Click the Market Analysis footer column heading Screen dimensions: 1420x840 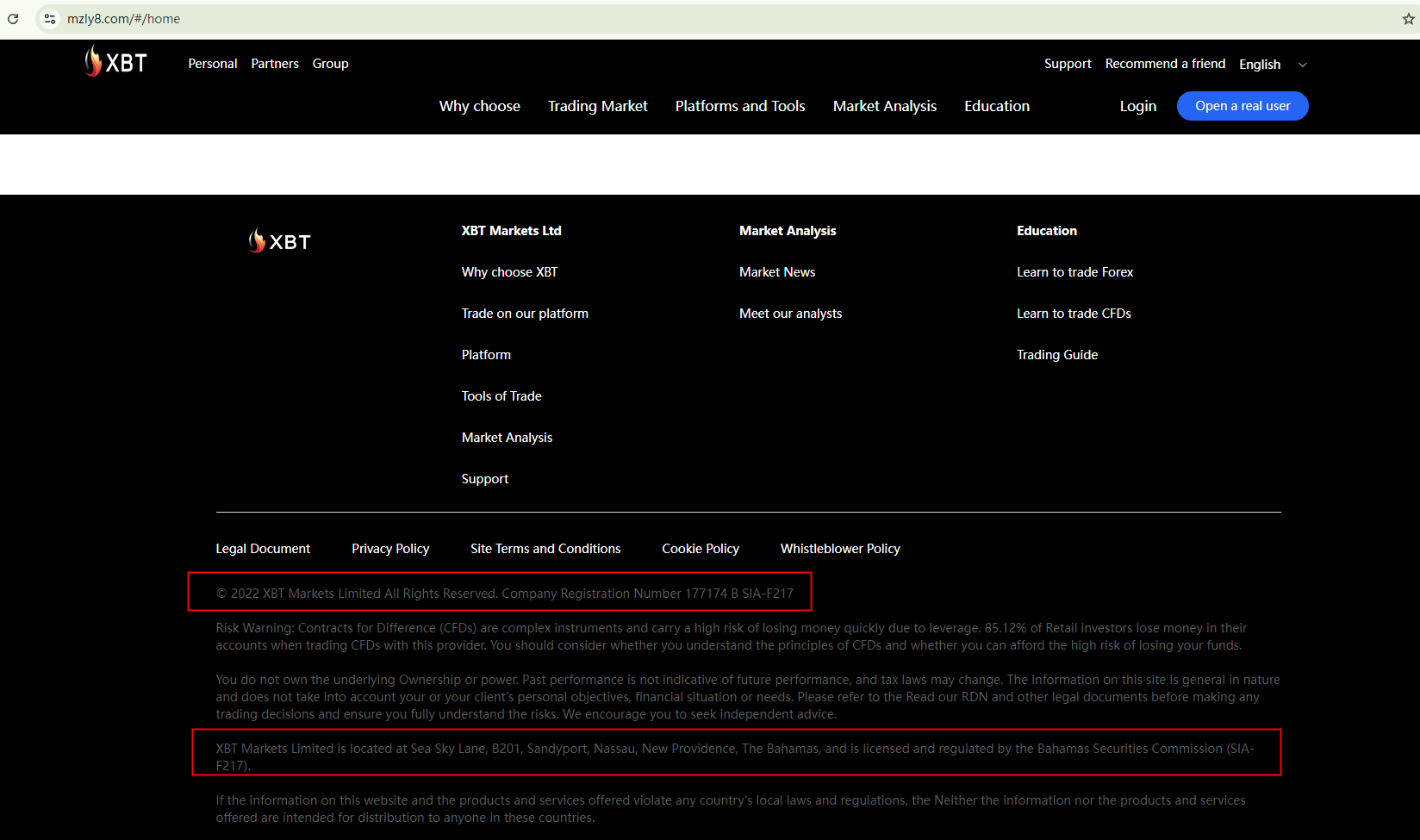tap(788, 231)
